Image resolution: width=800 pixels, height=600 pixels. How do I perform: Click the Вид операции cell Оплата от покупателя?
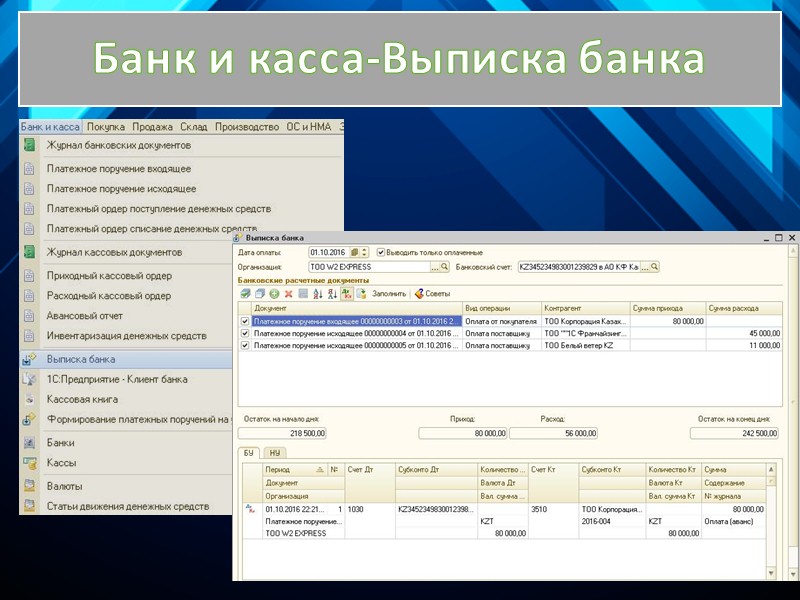click(x=502, y=321)
